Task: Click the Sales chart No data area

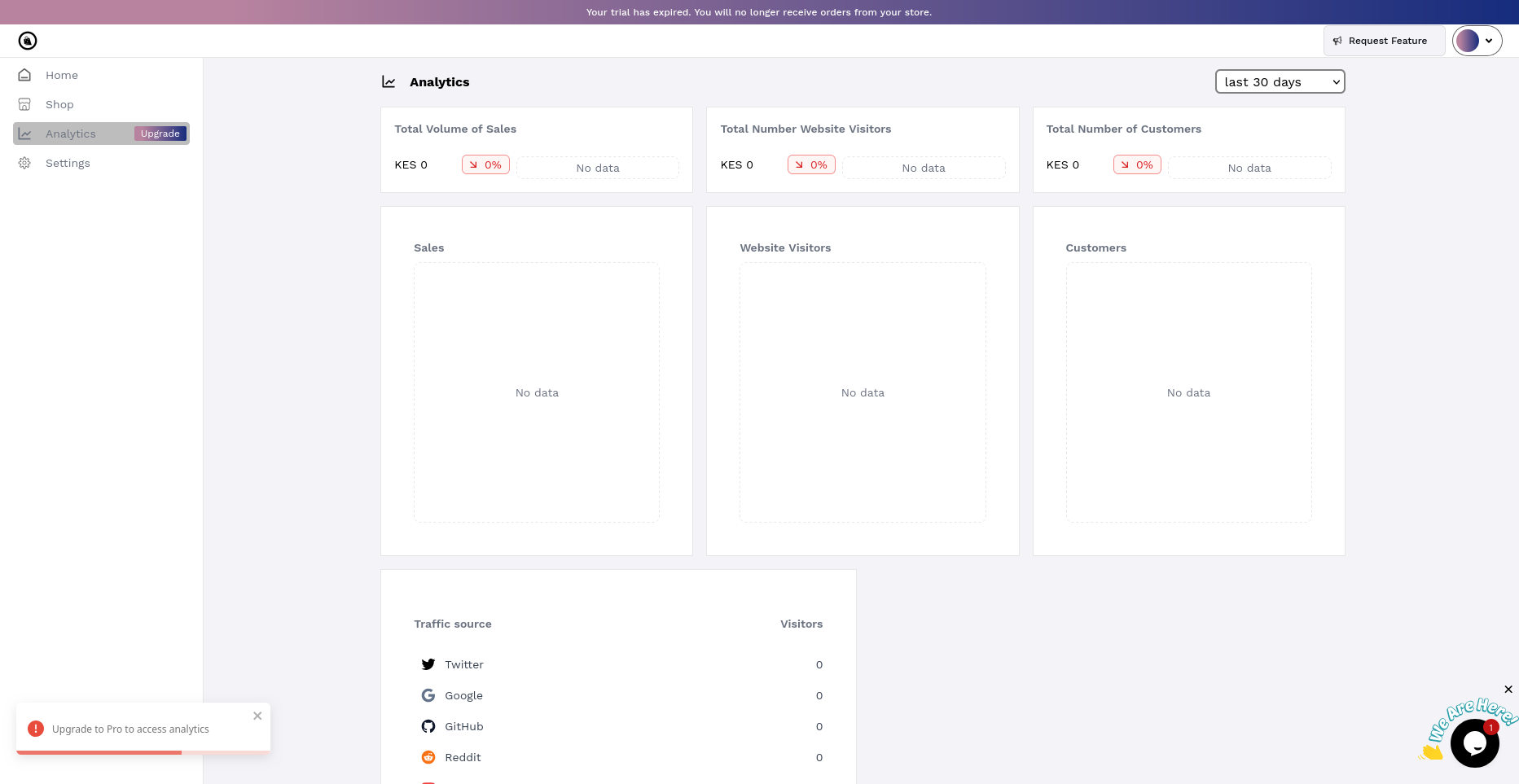Action: point(537,392)
